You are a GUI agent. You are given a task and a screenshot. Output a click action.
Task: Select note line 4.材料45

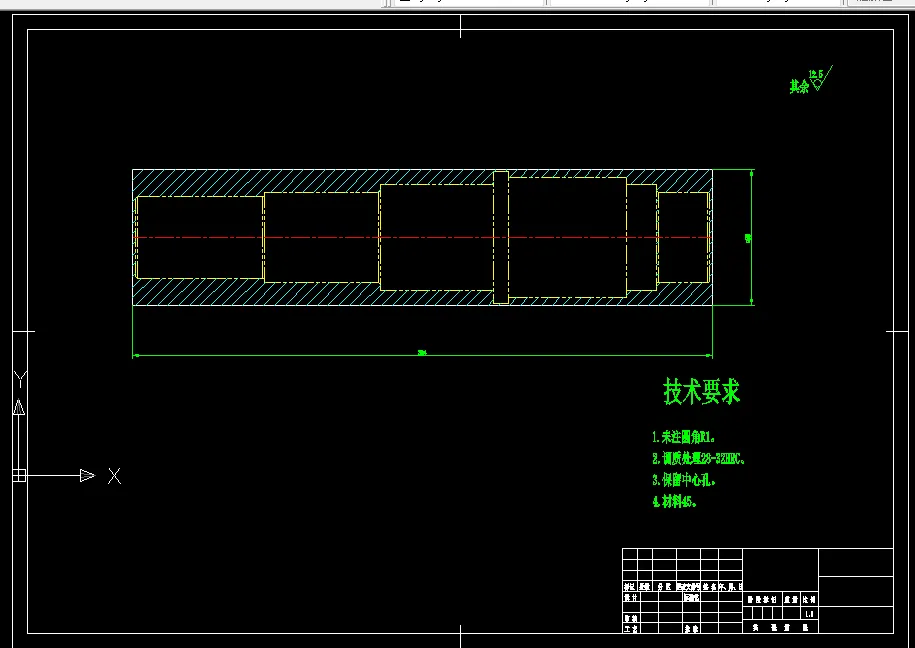[x=675, y=501]
